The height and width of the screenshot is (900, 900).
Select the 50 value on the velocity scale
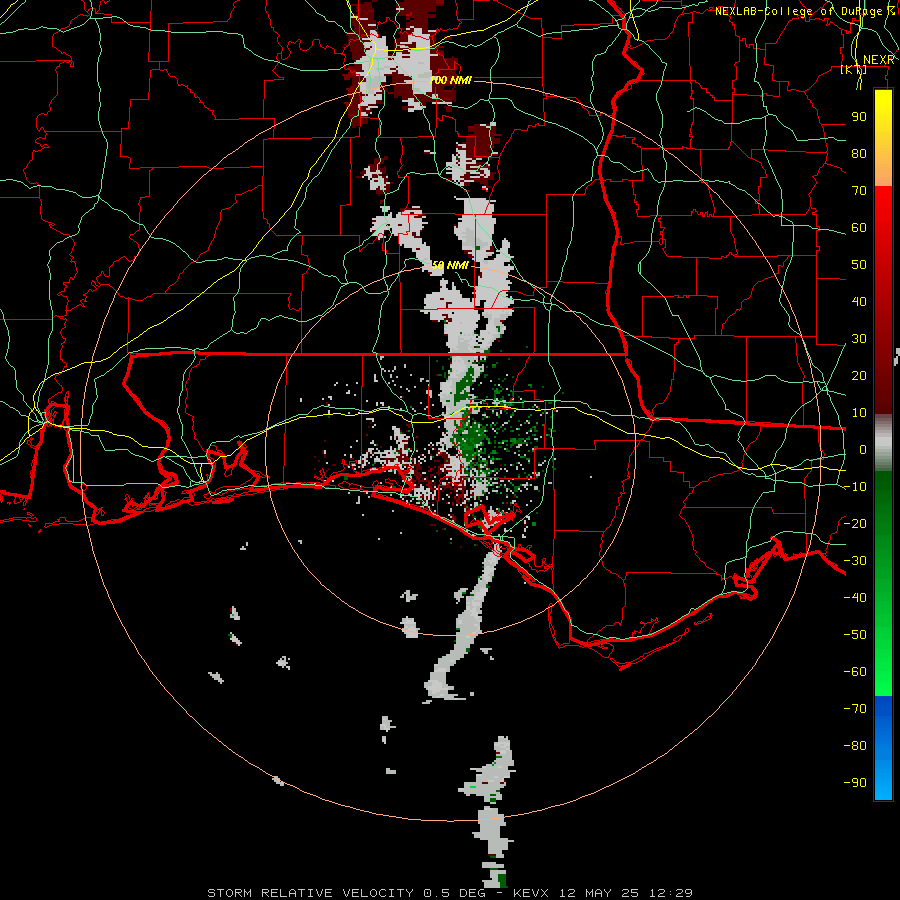click(859, 265)
